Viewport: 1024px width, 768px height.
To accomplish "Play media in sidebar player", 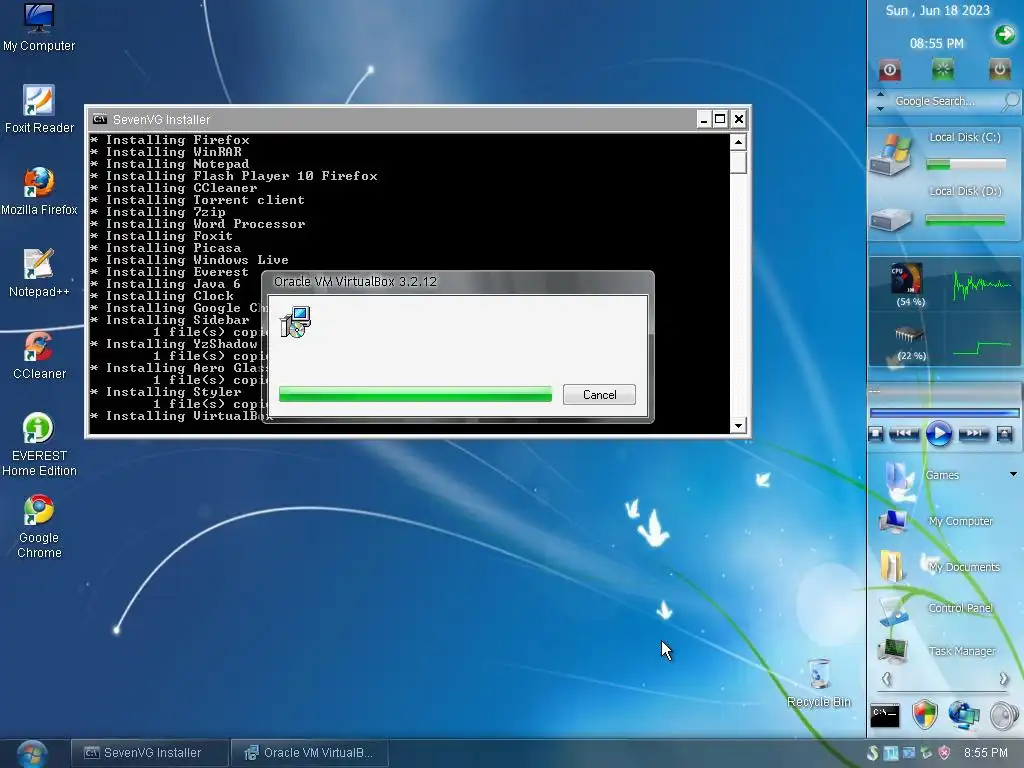I will [938, 434].
